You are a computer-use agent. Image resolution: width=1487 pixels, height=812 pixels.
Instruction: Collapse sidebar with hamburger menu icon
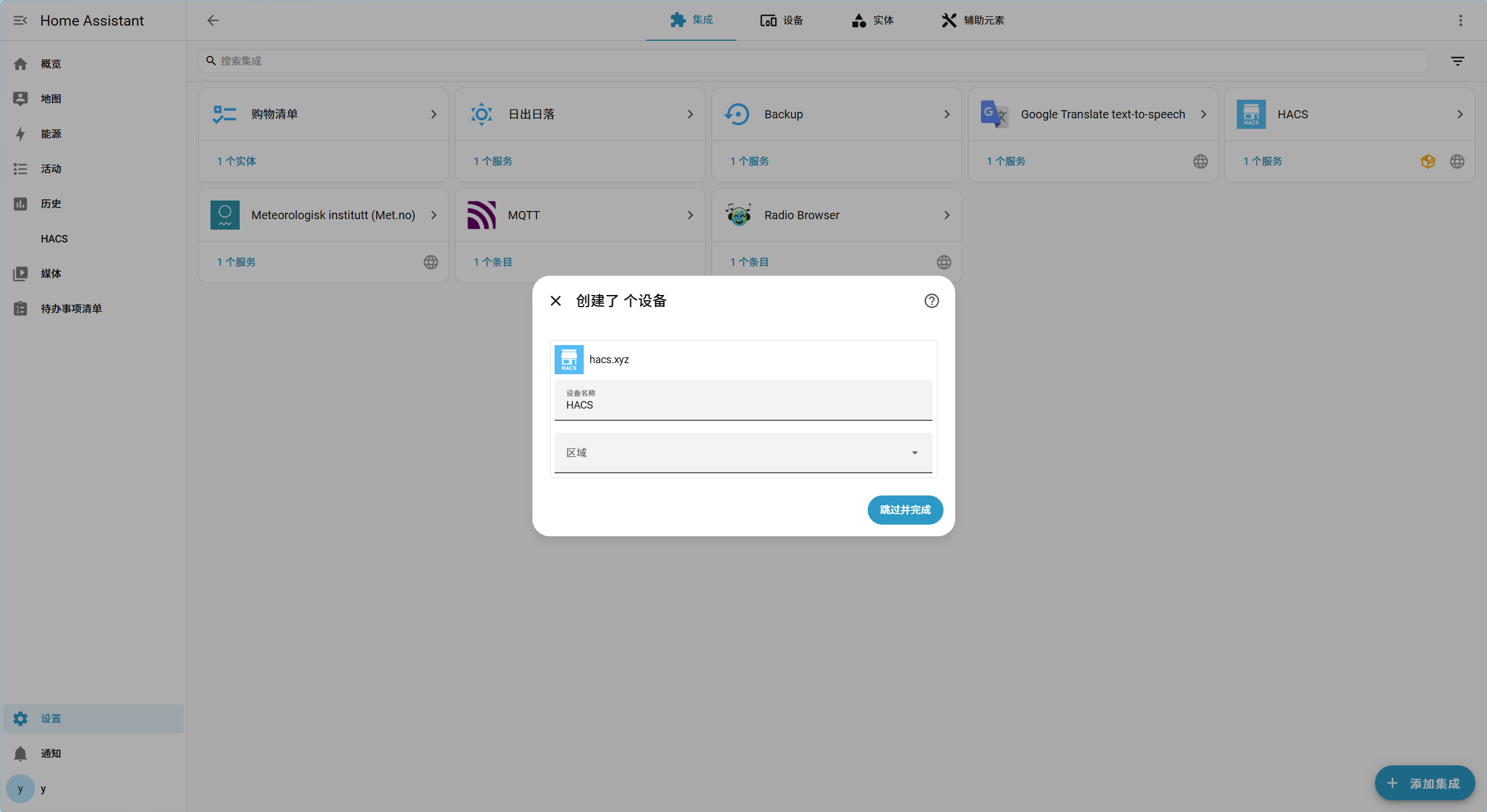[20, 20]
